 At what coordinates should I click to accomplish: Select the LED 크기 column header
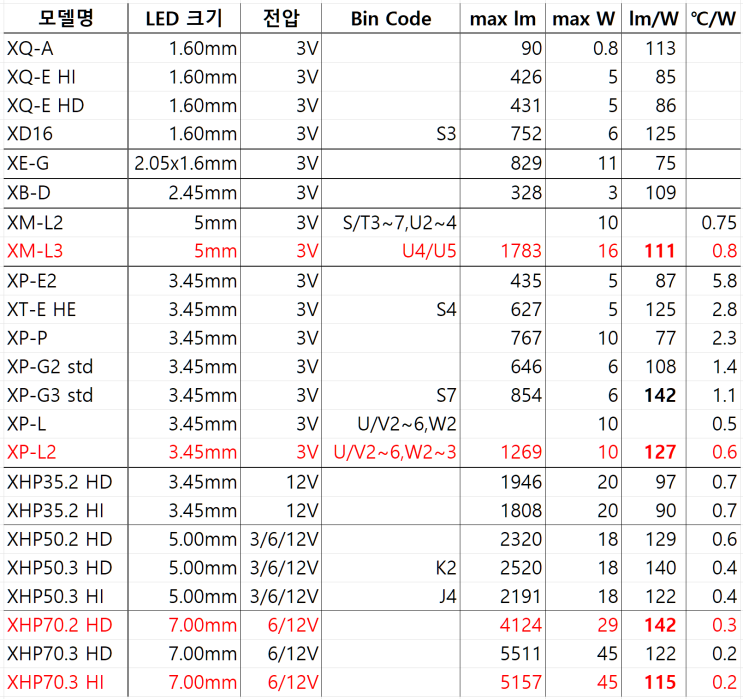point(184,18)
